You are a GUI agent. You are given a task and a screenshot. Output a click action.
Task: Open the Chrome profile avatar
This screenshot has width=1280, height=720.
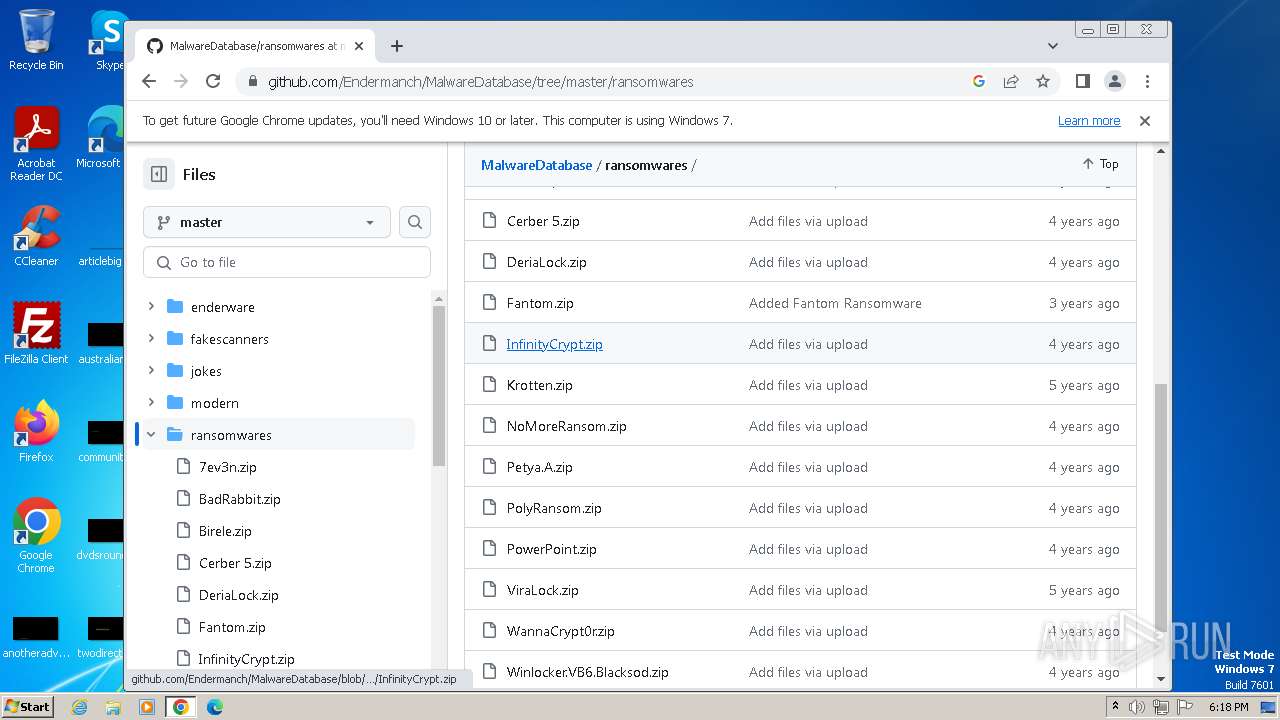1114,81
